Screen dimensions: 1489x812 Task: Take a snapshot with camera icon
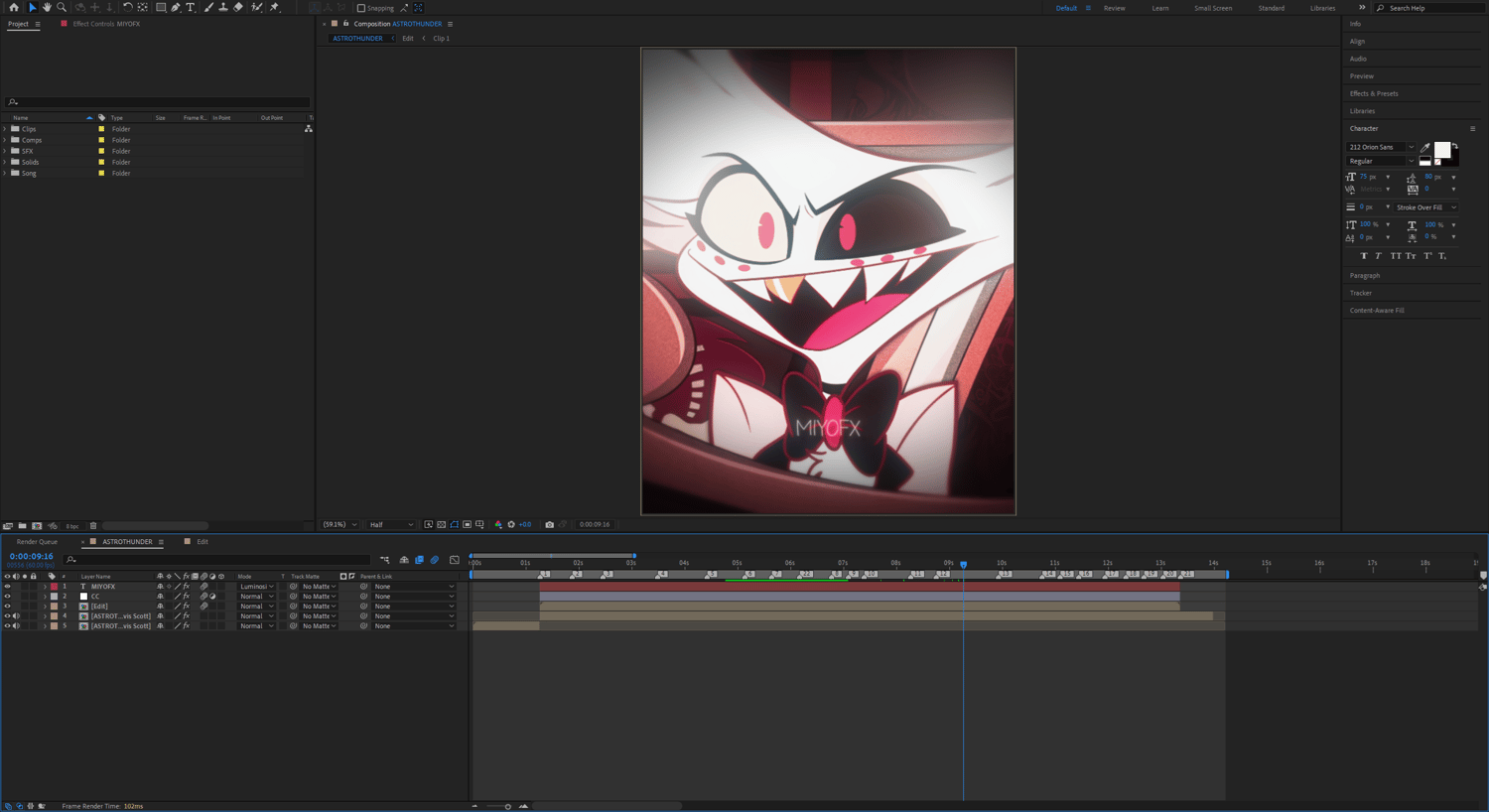pos(549,524)
